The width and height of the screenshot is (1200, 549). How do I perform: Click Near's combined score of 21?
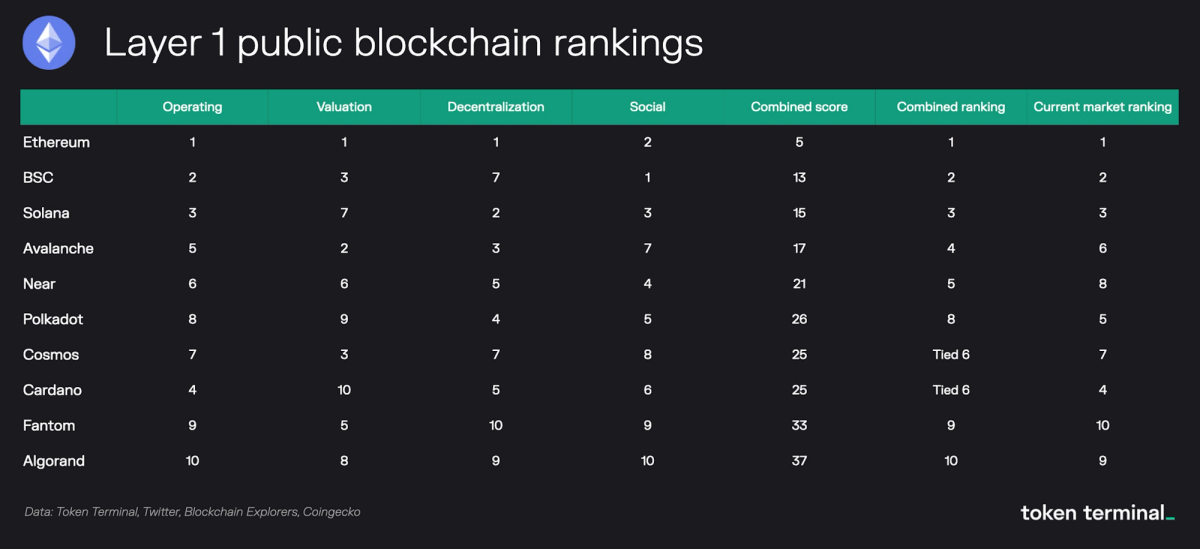(x=799, y=284)
